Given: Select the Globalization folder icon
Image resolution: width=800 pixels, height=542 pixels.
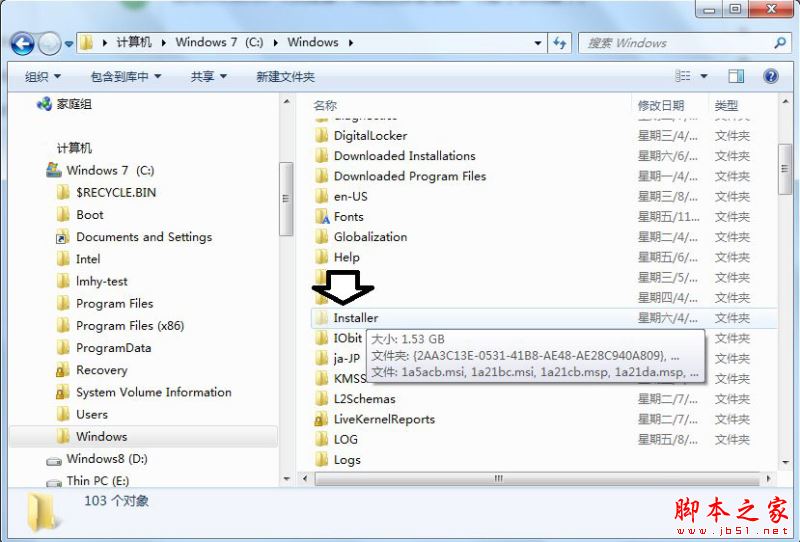Looking at the screenshot, I should point(321,237).
